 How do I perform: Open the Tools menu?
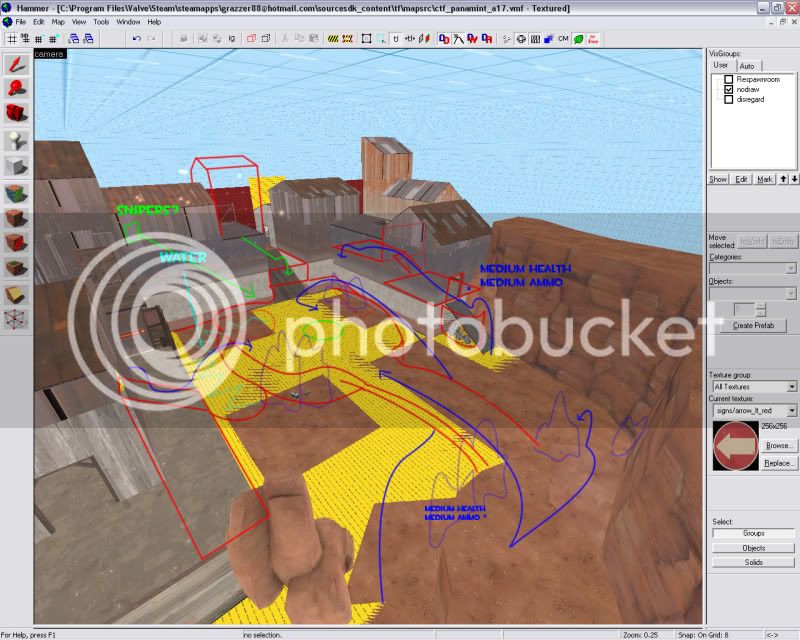[101, 22]
